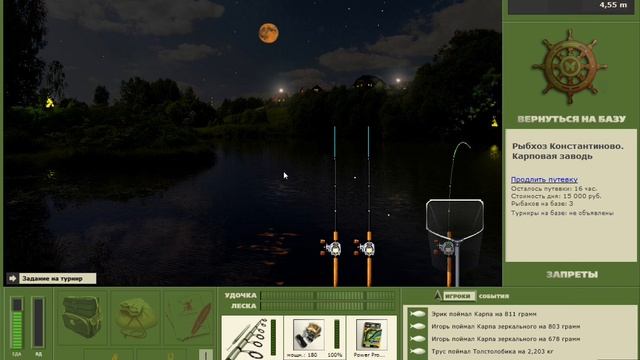Click the depth reading '4,55 m'
The height and width of the screenshot is (360, 640).
click(613, 5)
